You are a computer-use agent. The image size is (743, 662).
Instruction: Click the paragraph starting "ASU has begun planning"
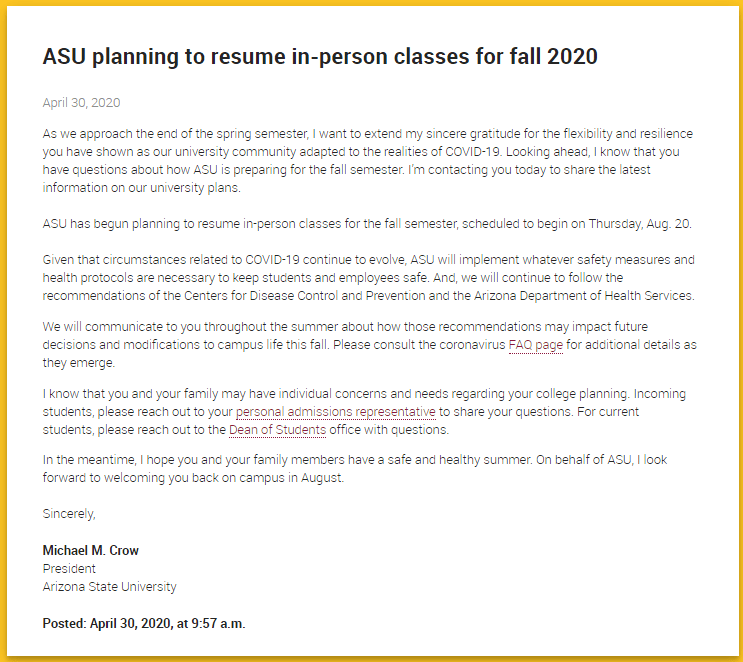point(360,224)
